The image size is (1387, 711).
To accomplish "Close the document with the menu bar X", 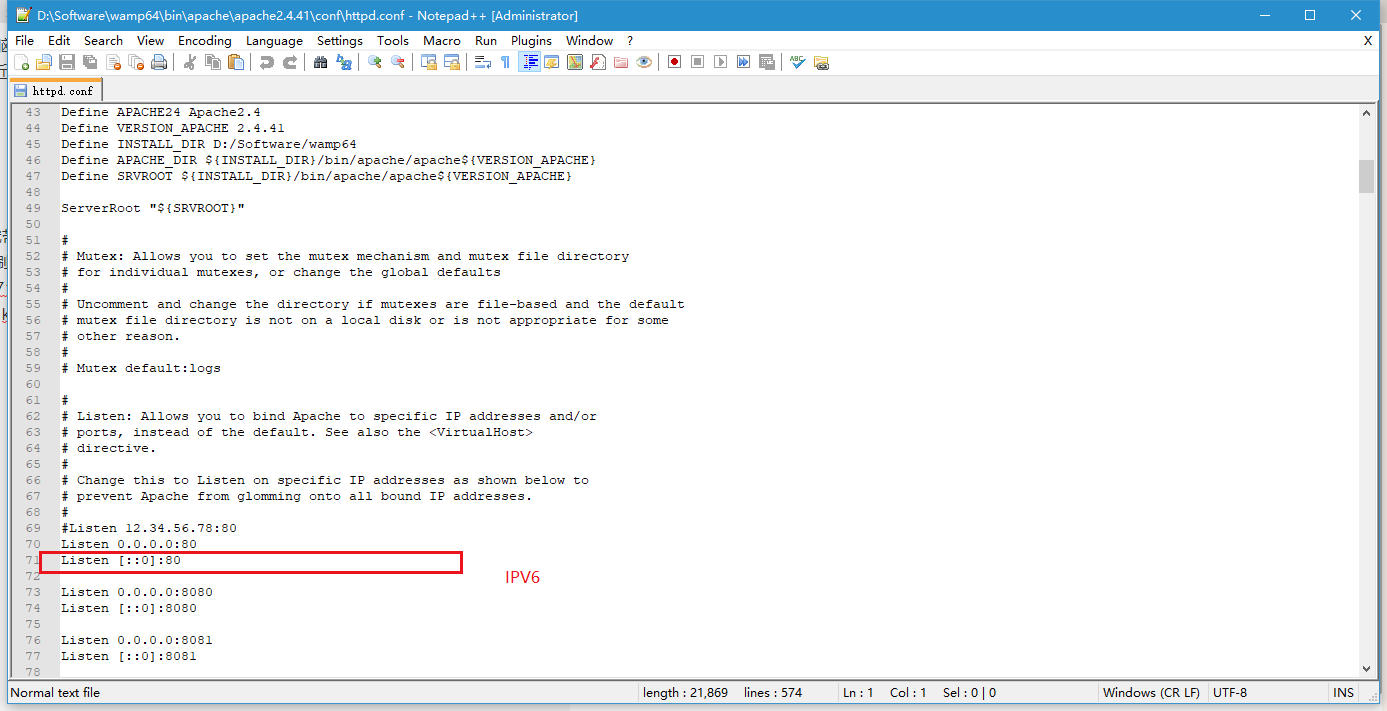I will point(1368,41).
